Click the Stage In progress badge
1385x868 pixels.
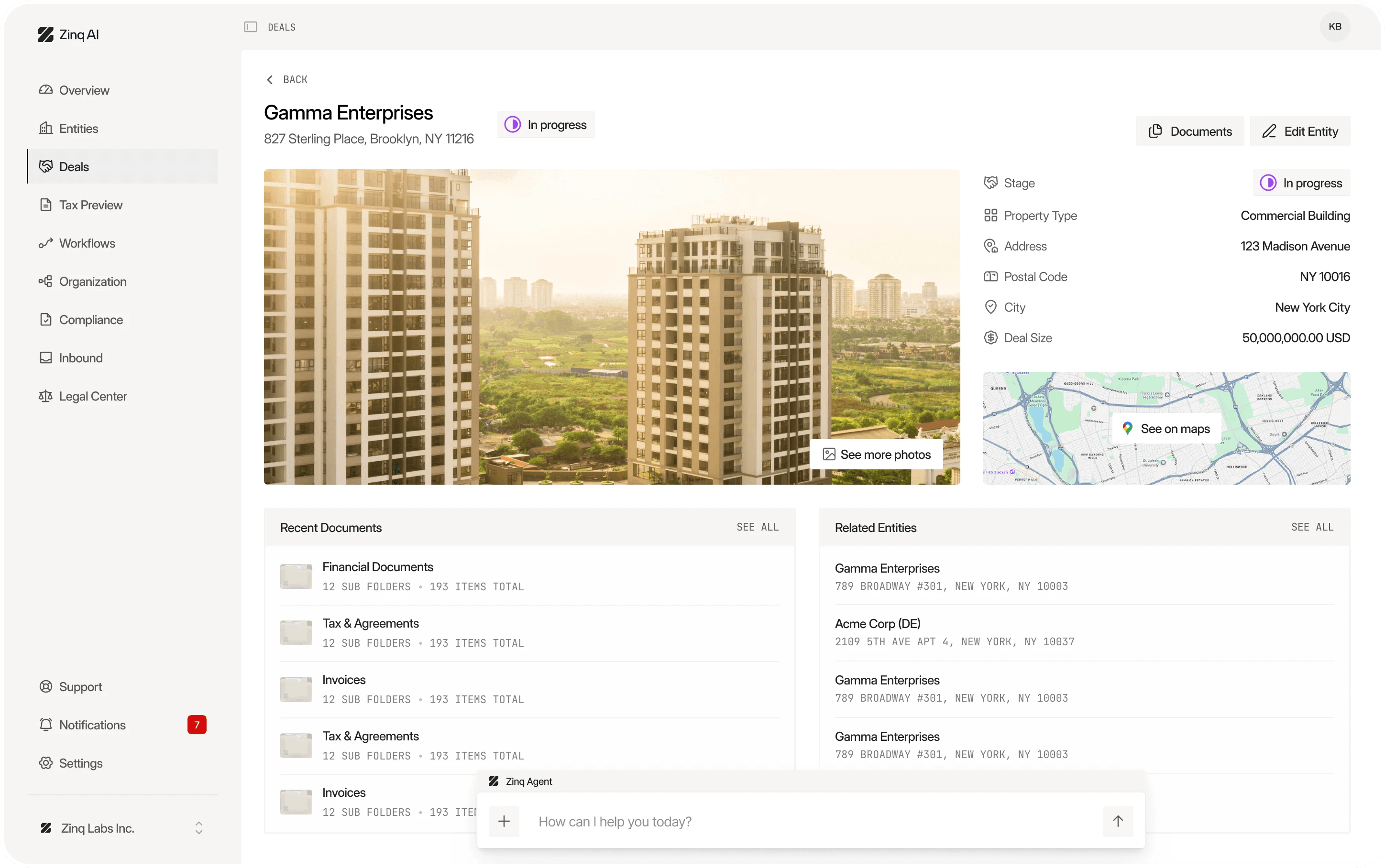[x=1301, y=183]
